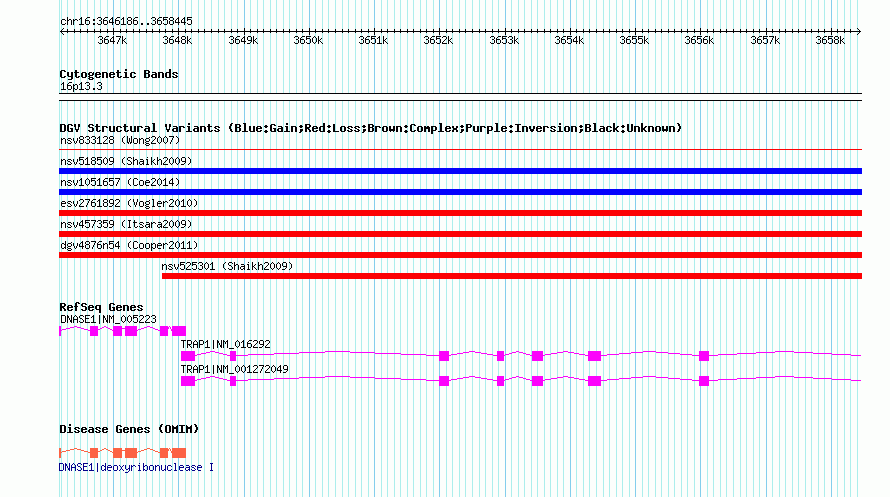Image resolution: width=890 pixels, height=497 pixels.
Task: Open the nsv1051657 (Coe2014) variant label
Action: 120,182
